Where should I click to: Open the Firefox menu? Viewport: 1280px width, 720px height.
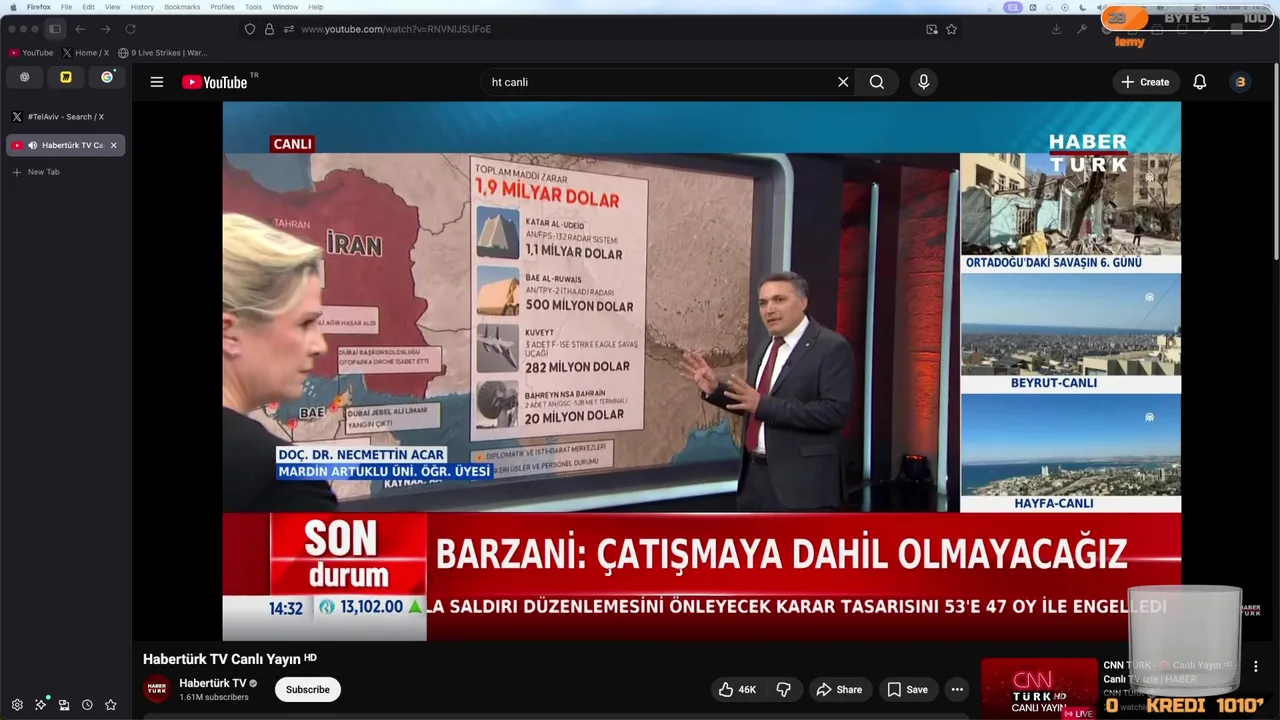coord(38,7)
